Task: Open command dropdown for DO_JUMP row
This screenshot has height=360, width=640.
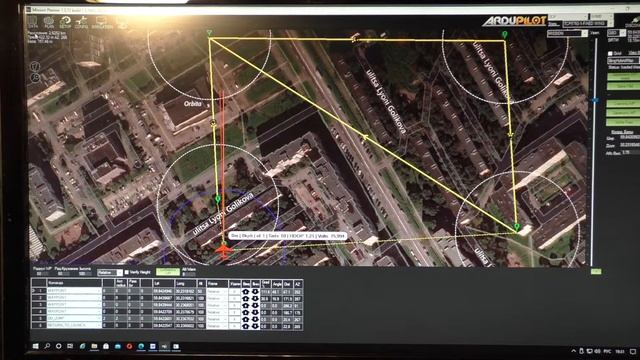Action: point(74,319)
